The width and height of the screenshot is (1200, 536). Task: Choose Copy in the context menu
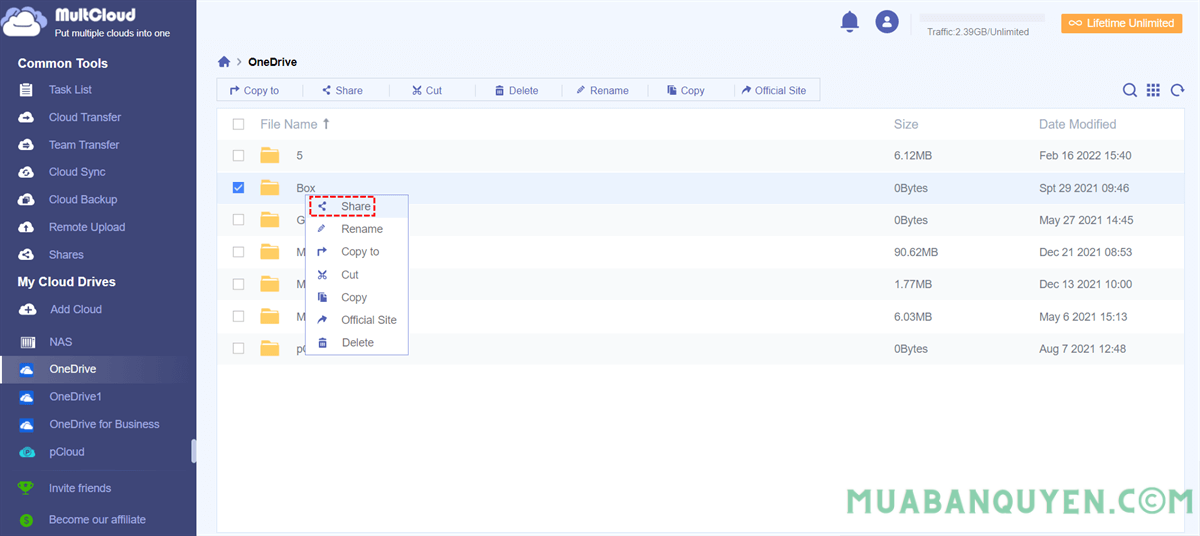pyautogui.click(x=356, y=297)
